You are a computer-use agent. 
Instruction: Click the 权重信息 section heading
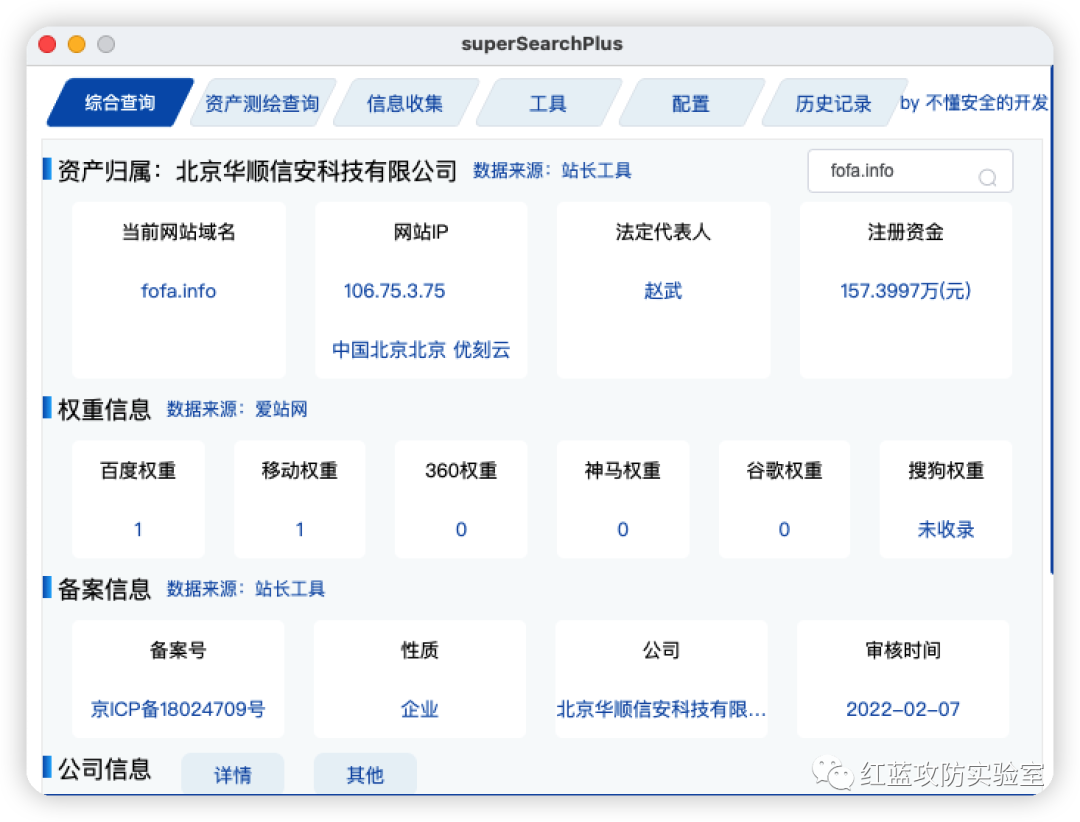(x=105, y=409)
